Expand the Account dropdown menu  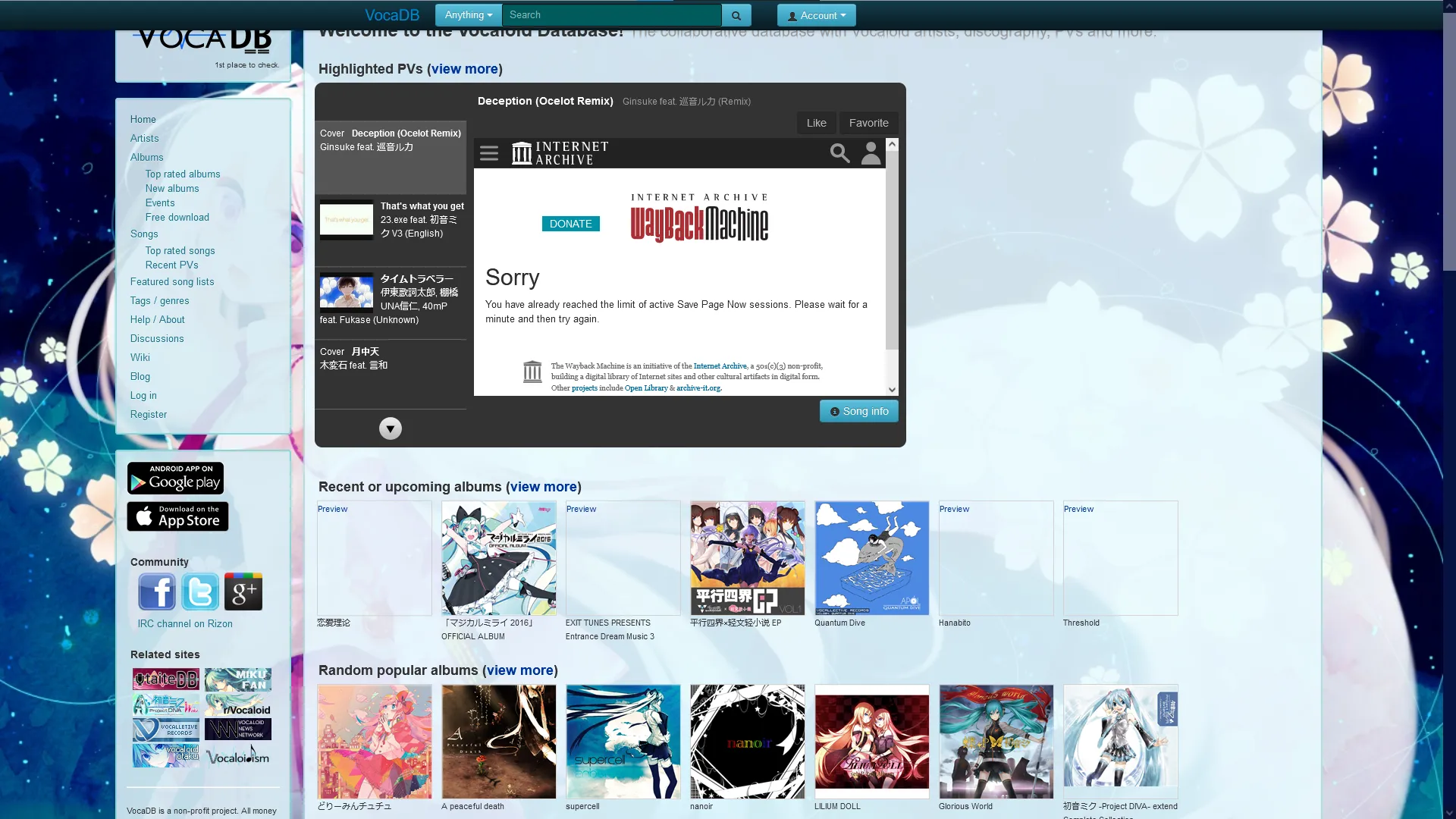tap(816, 15)
